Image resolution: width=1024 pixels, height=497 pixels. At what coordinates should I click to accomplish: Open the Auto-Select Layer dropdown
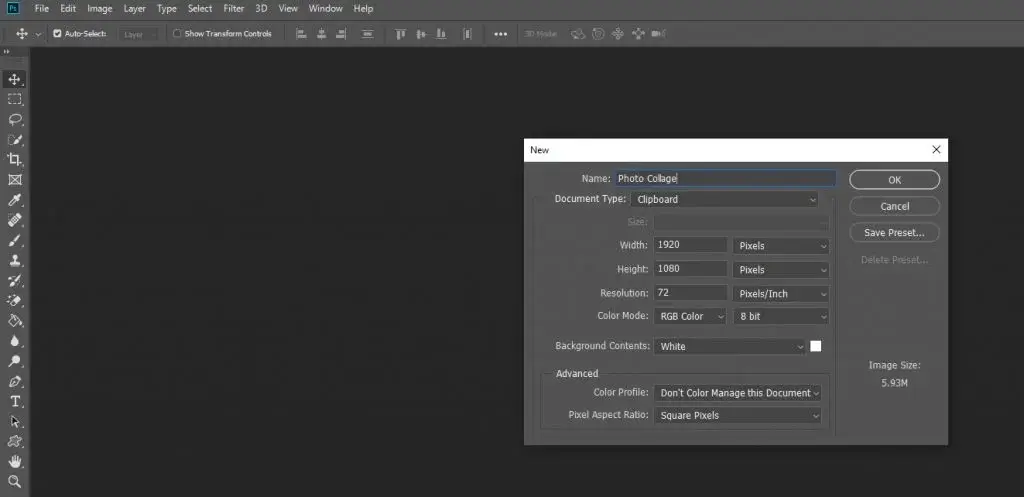pos(138,35)
